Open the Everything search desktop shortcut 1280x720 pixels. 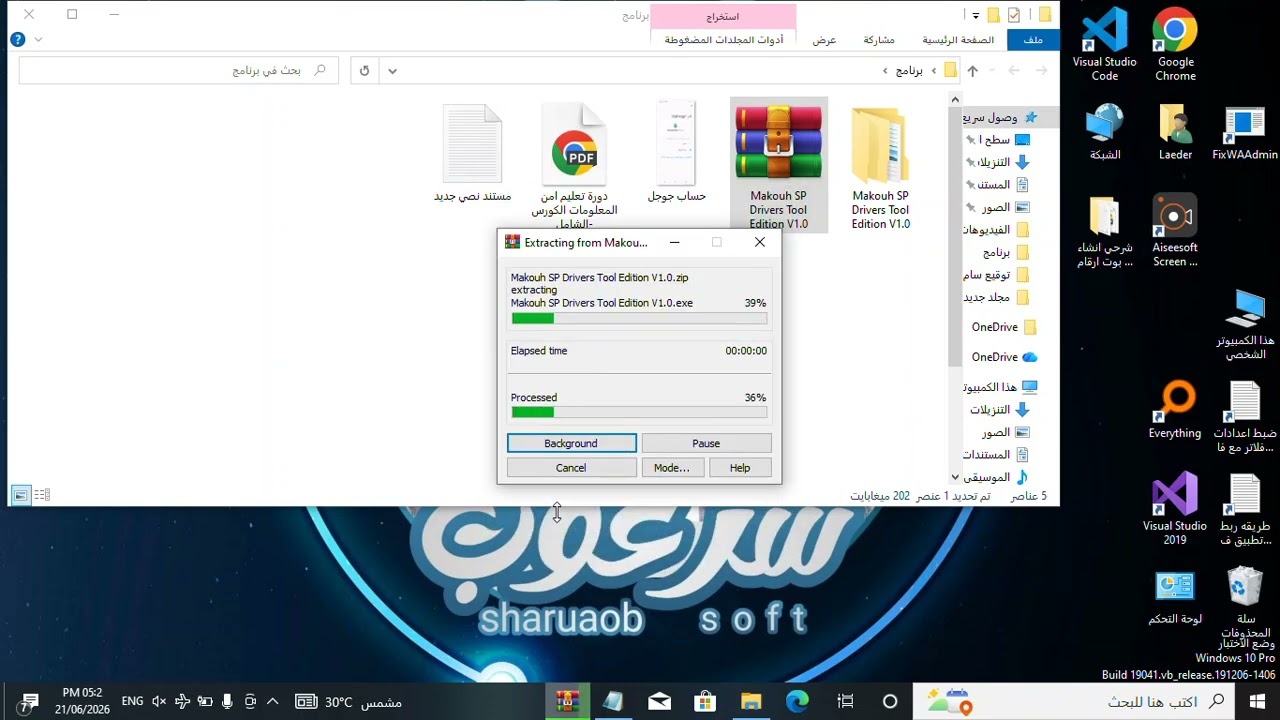coord(1175,410)
